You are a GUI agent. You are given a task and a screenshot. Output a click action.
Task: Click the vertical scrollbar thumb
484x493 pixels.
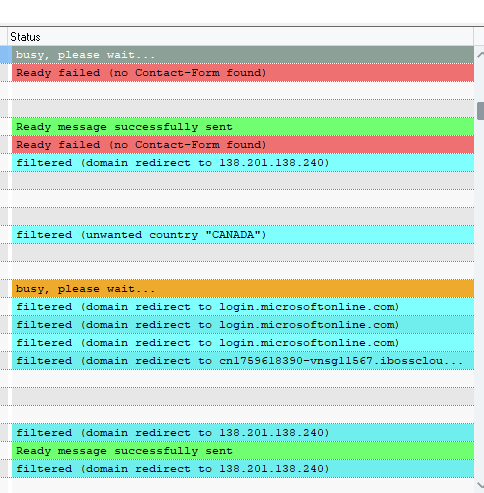480,111
